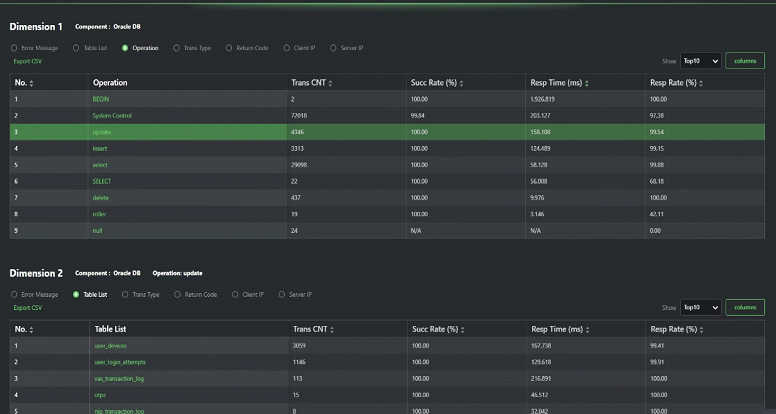Open the System Control operation link
776x414 pixels.
pos(112,116)
